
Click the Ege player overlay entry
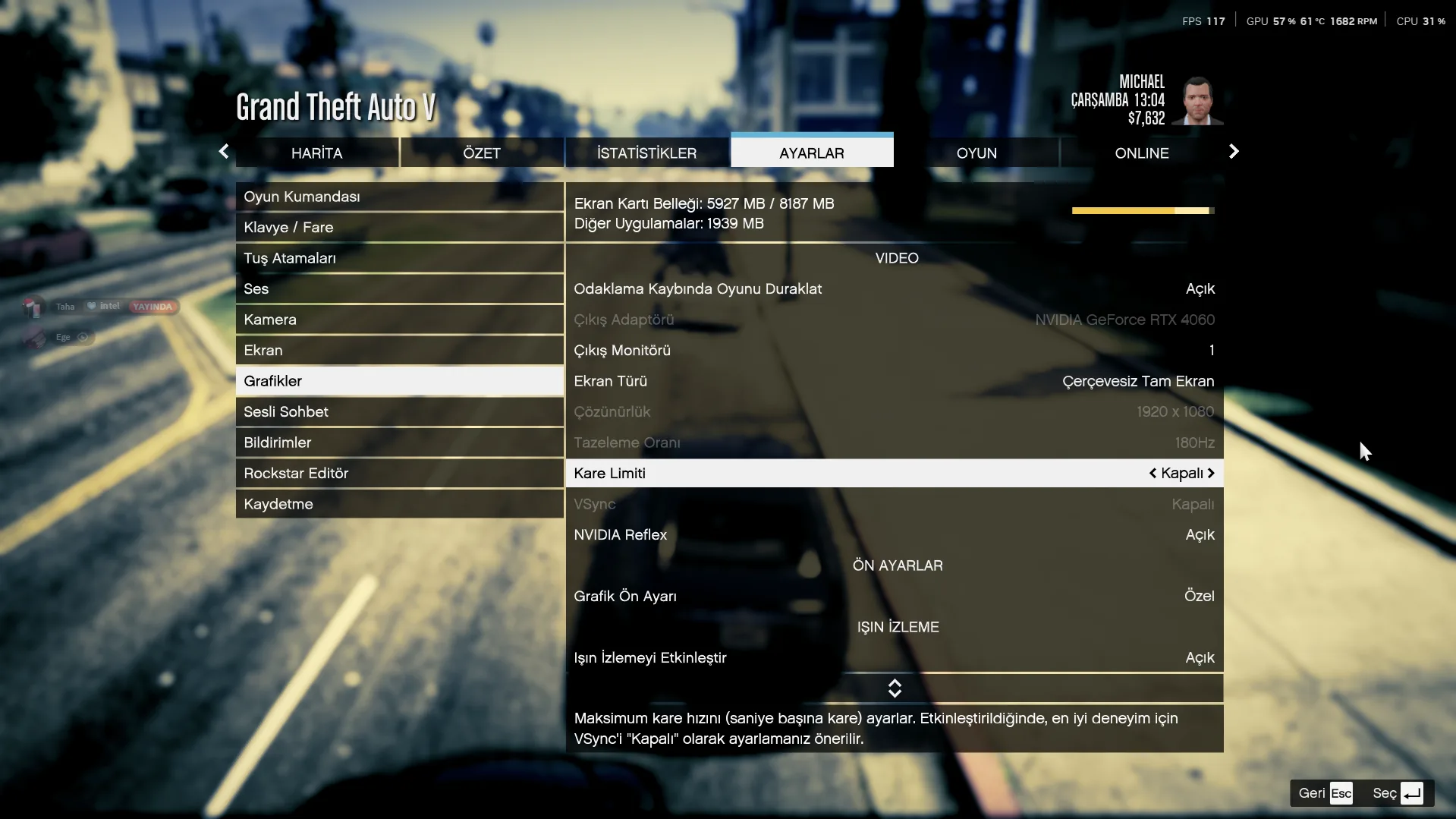pos(58,337)
